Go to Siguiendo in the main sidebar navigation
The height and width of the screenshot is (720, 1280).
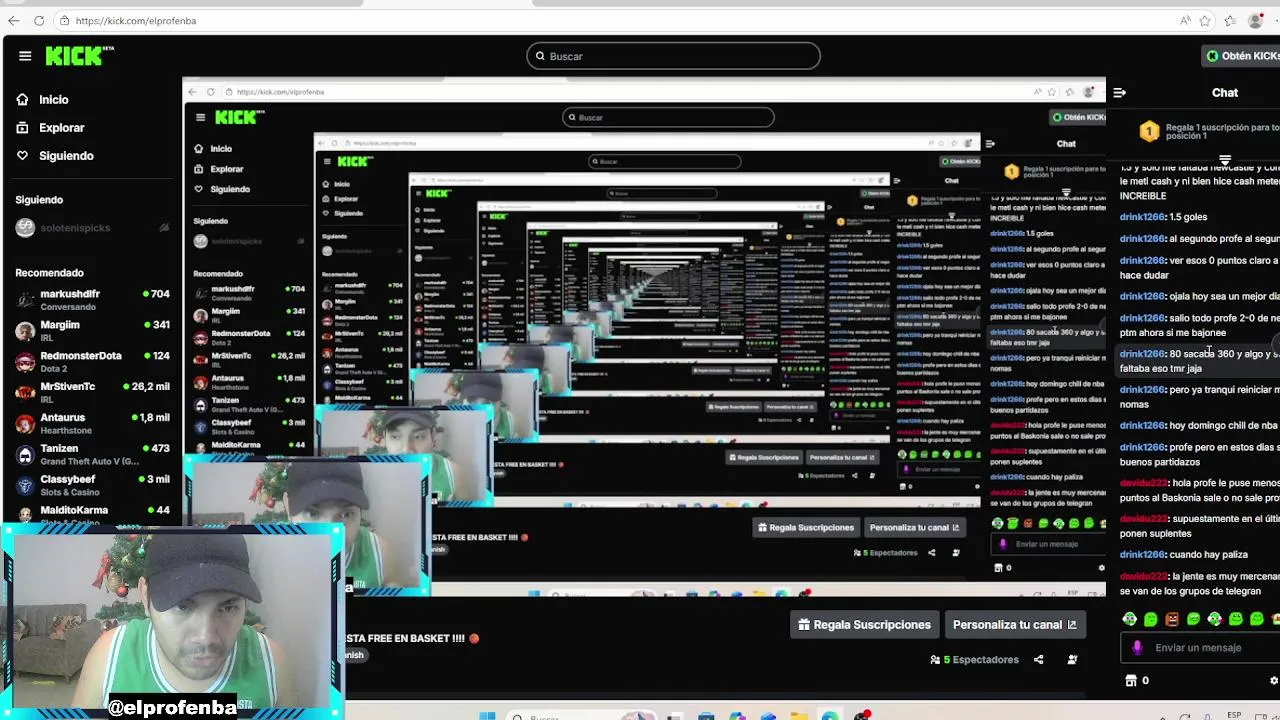tap(66, 156)
